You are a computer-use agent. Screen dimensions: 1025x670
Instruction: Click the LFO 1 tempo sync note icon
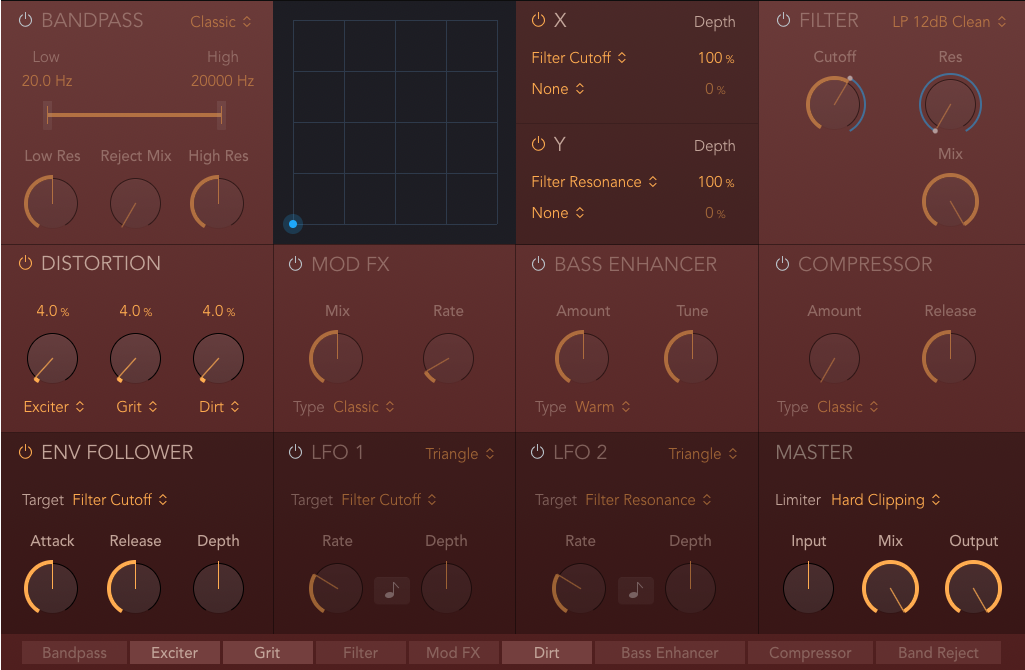click(x=392, y=590)
